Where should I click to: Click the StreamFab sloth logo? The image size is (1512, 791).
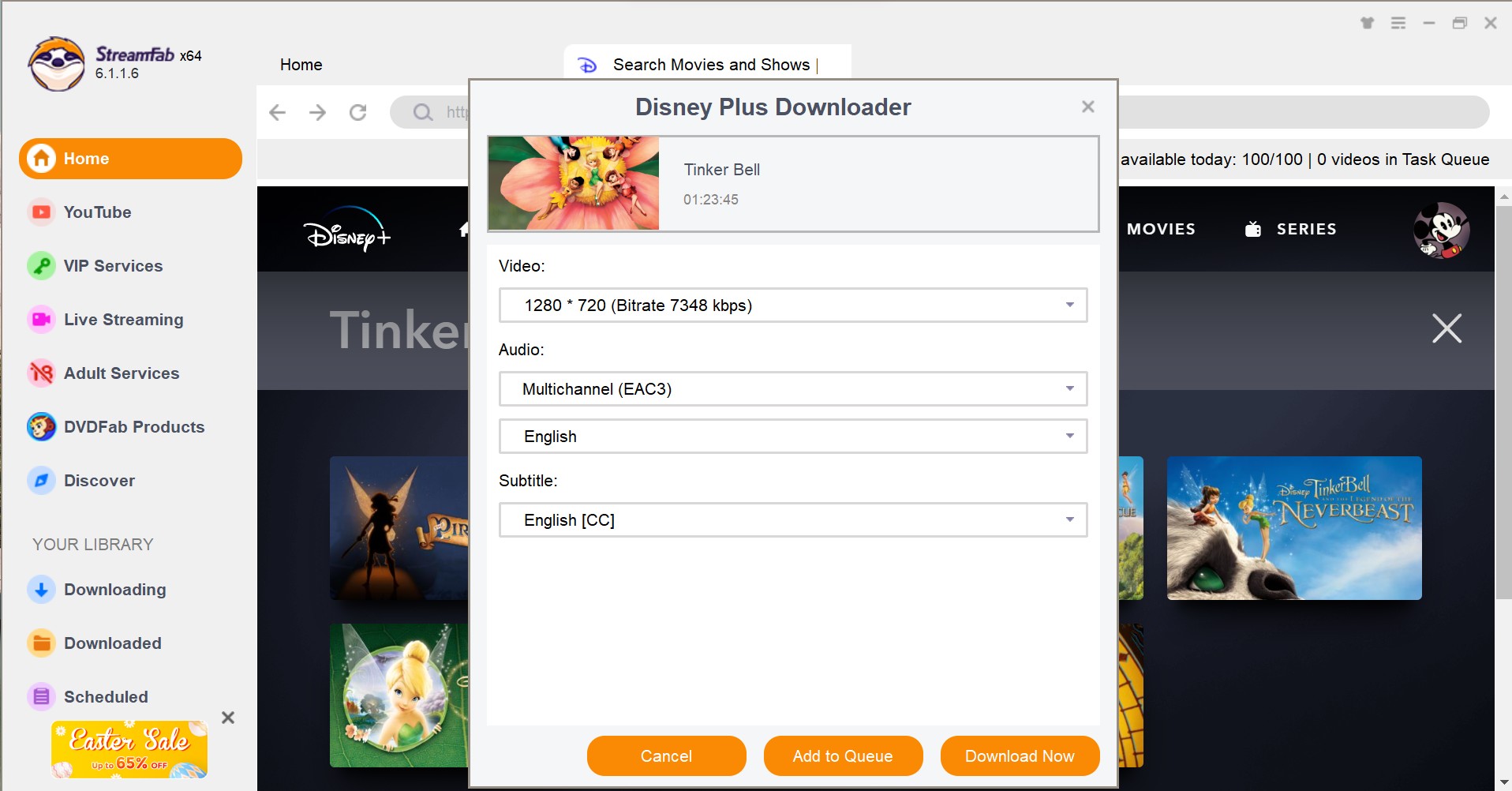click(56, 64)
